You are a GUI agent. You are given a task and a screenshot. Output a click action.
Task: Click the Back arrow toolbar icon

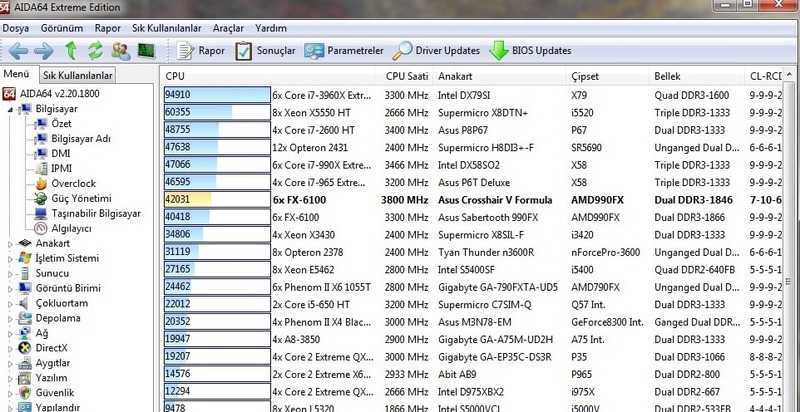click(x=18, y=50)
